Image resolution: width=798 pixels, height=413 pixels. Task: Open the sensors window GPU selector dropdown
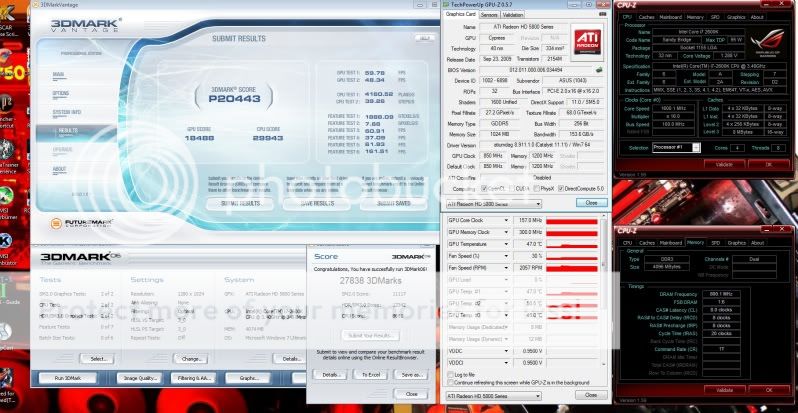pos(494,396)
